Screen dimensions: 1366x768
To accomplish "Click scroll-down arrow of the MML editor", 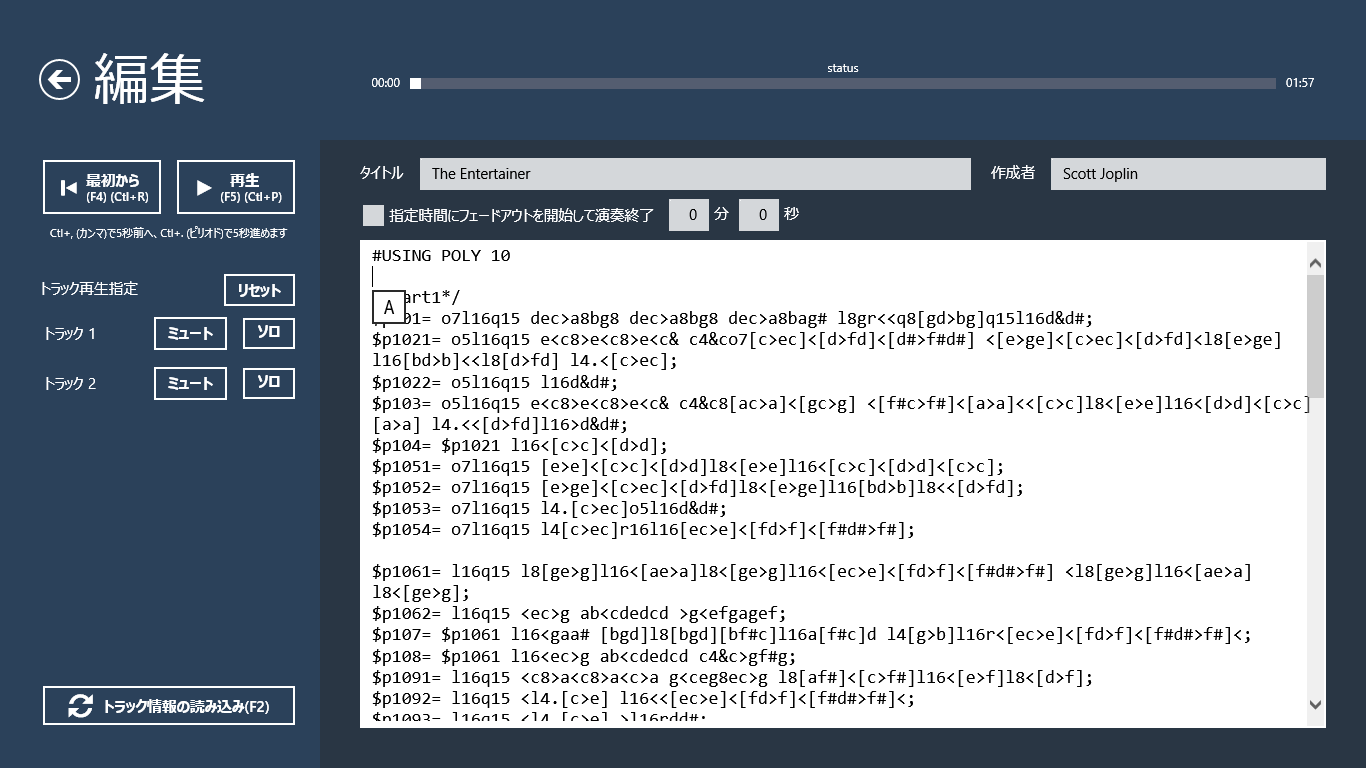I will click(x=1315, y=704).
